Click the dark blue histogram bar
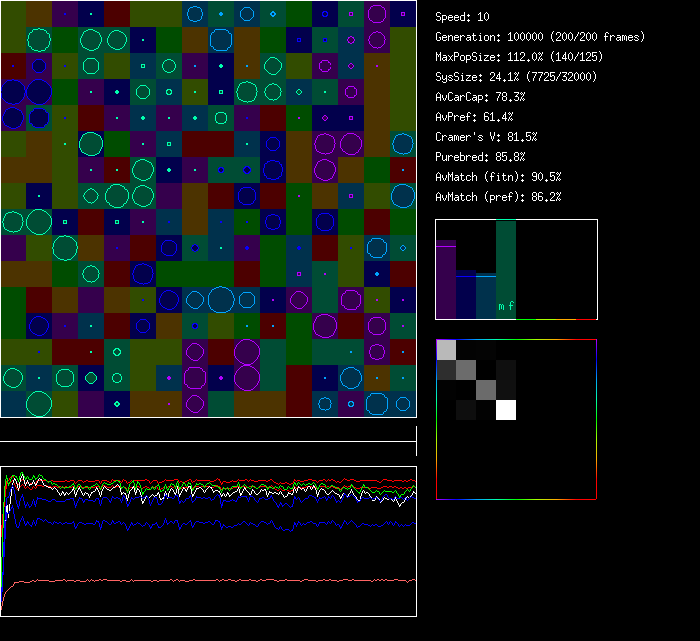 (466, 297)
